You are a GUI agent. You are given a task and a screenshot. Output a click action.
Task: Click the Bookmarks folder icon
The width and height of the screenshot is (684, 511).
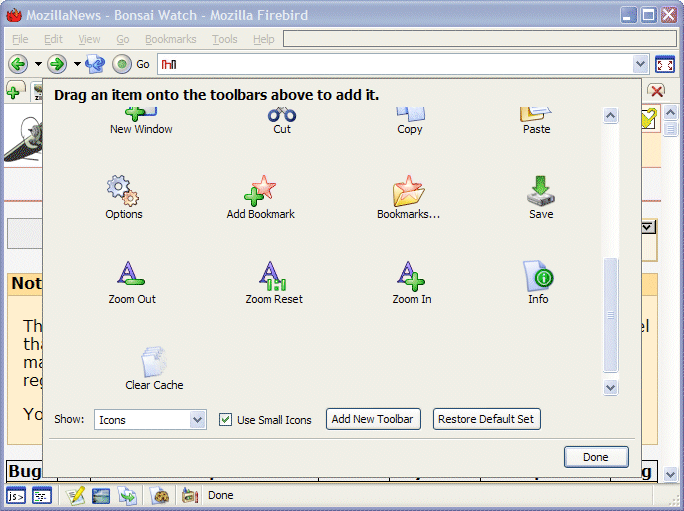tap(408, 190)
